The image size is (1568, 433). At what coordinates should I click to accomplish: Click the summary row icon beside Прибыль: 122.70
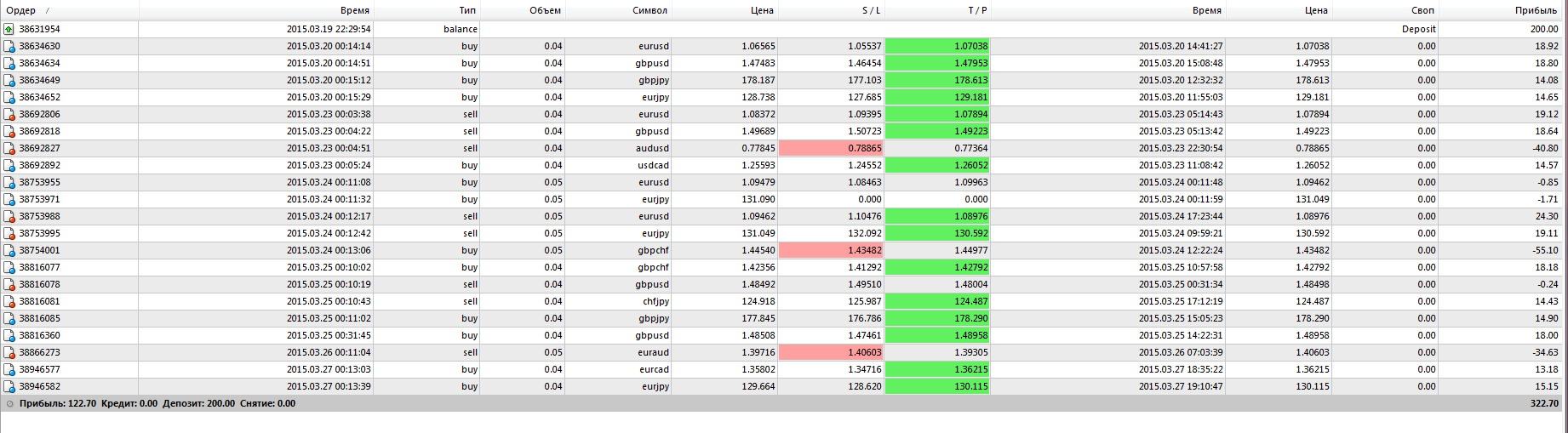pyautogui.click(x=10, y=404)
